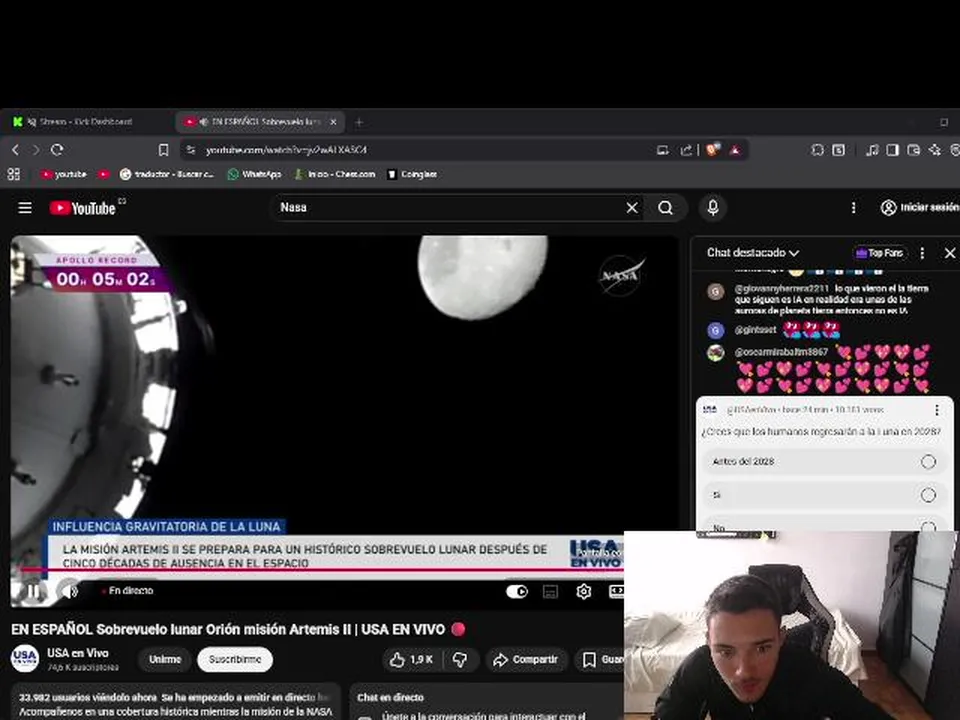
Task: Open the Inicio - Chess.com bookmark
Action: [x=334, y=174]
